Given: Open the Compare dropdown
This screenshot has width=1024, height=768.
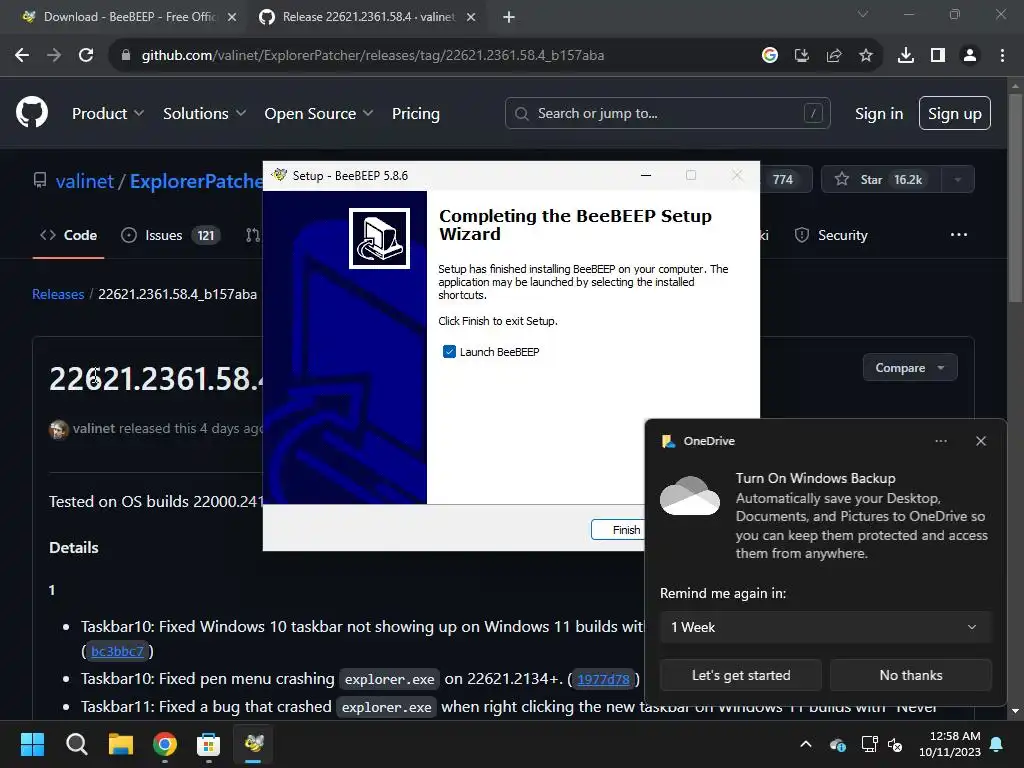Looking at the screenshot, I should tap(910, 368).
